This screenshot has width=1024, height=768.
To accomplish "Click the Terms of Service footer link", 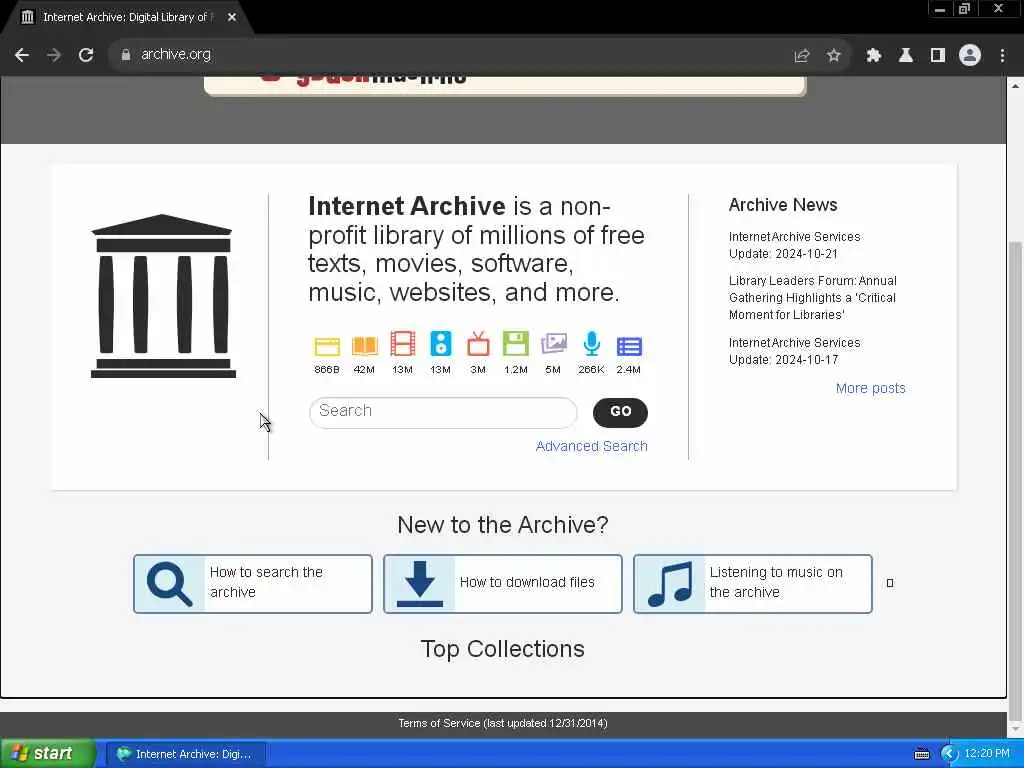I will pyautogui.click(x=503, y=723).
